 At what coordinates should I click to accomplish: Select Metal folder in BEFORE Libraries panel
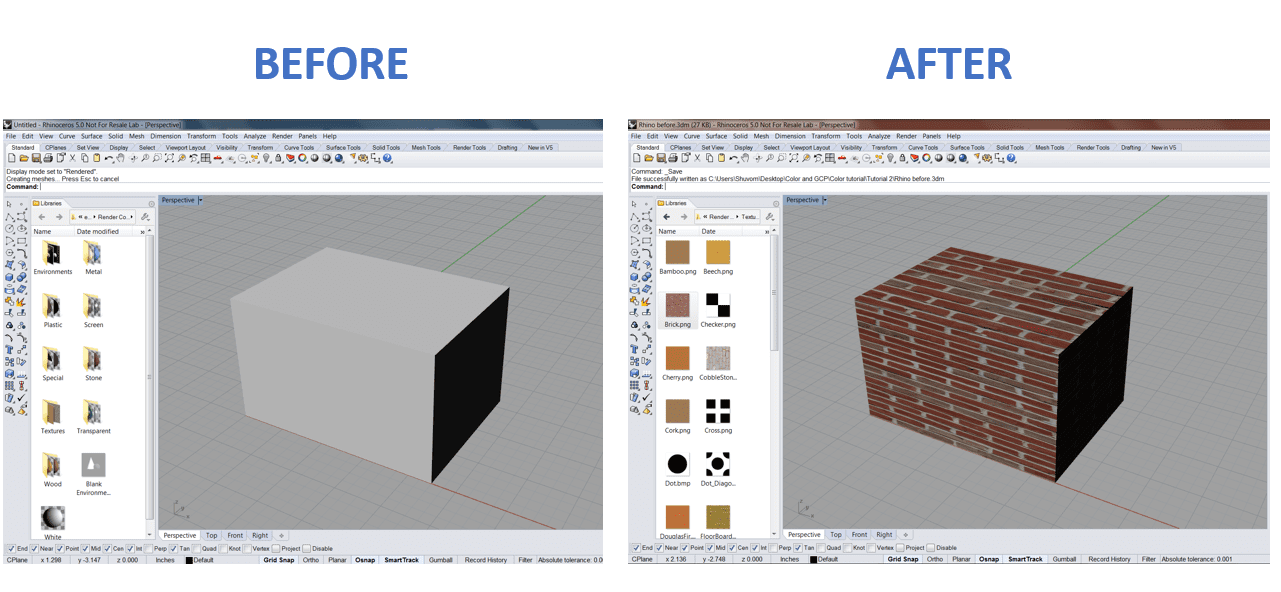pos(93,257)
